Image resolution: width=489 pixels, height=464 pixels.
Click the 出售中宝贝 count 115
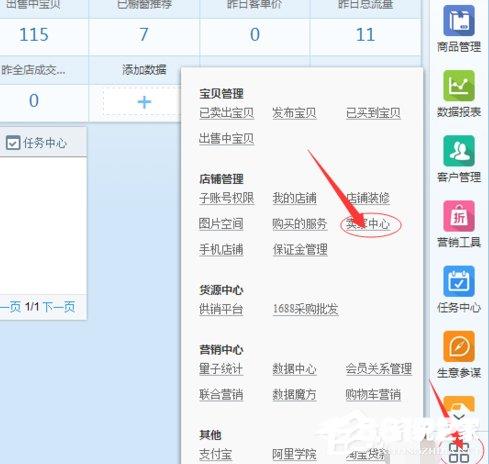click(34, 35)
